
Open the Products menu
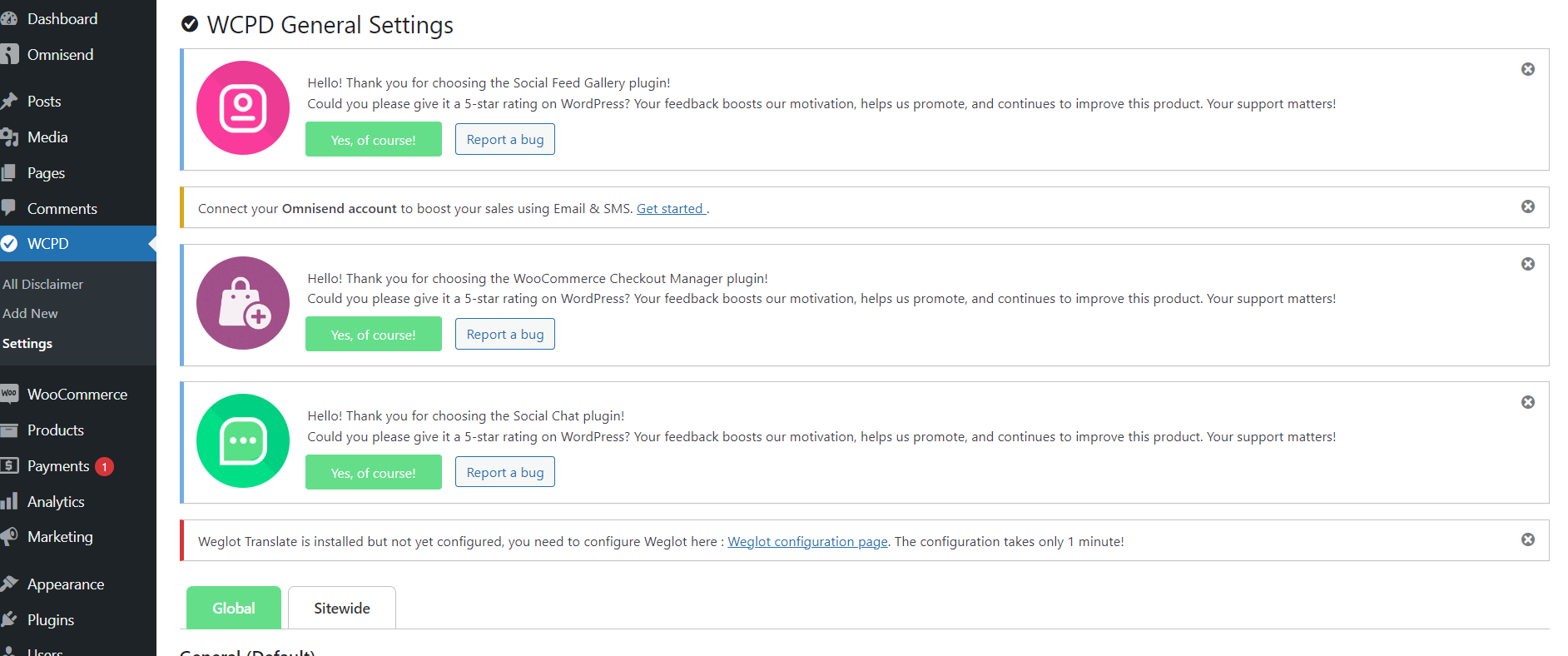pyautogui.click(x=56, y=430)
